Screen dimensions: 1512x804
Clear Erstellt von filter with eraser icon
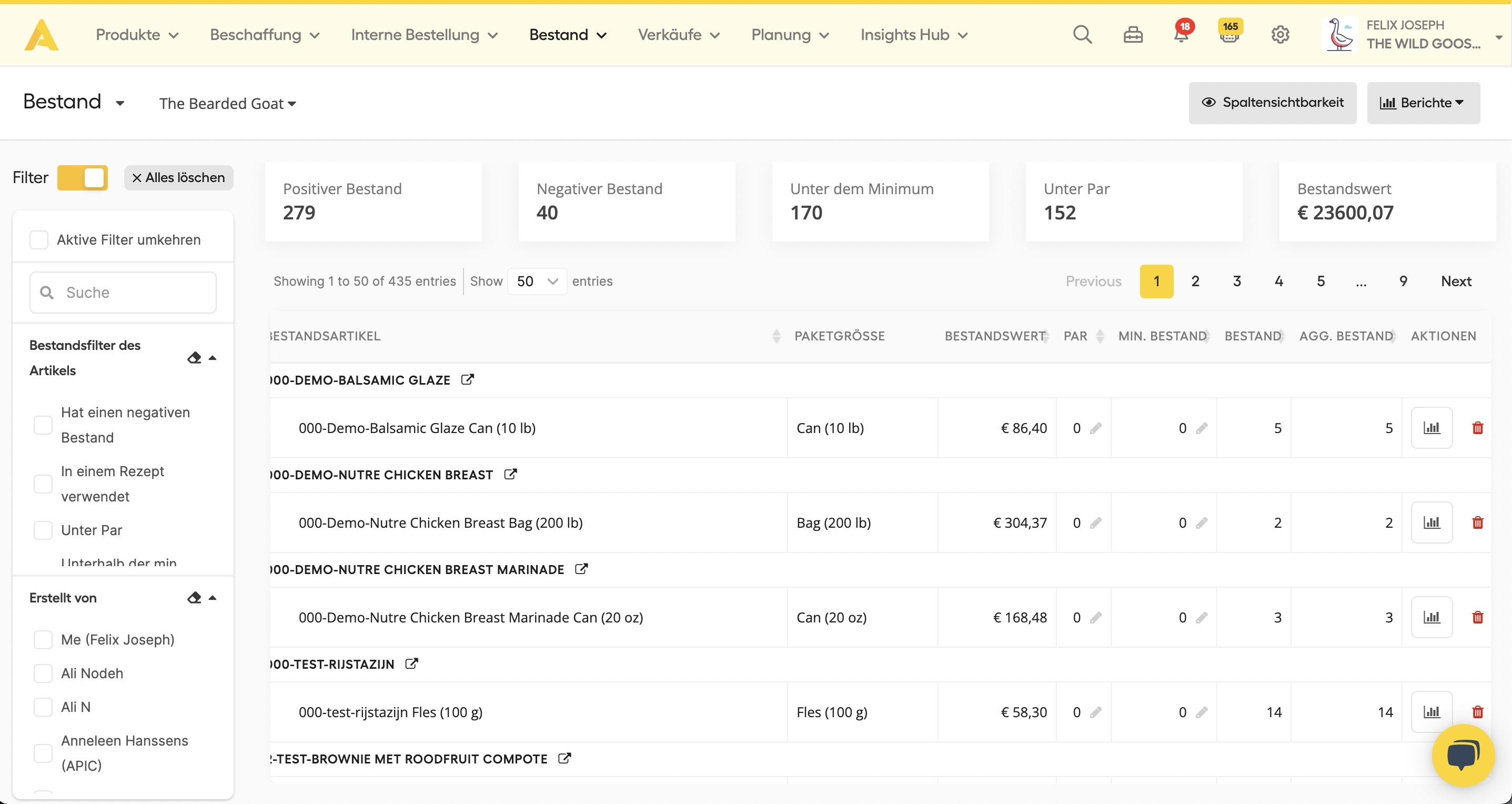tap(194, 597)
